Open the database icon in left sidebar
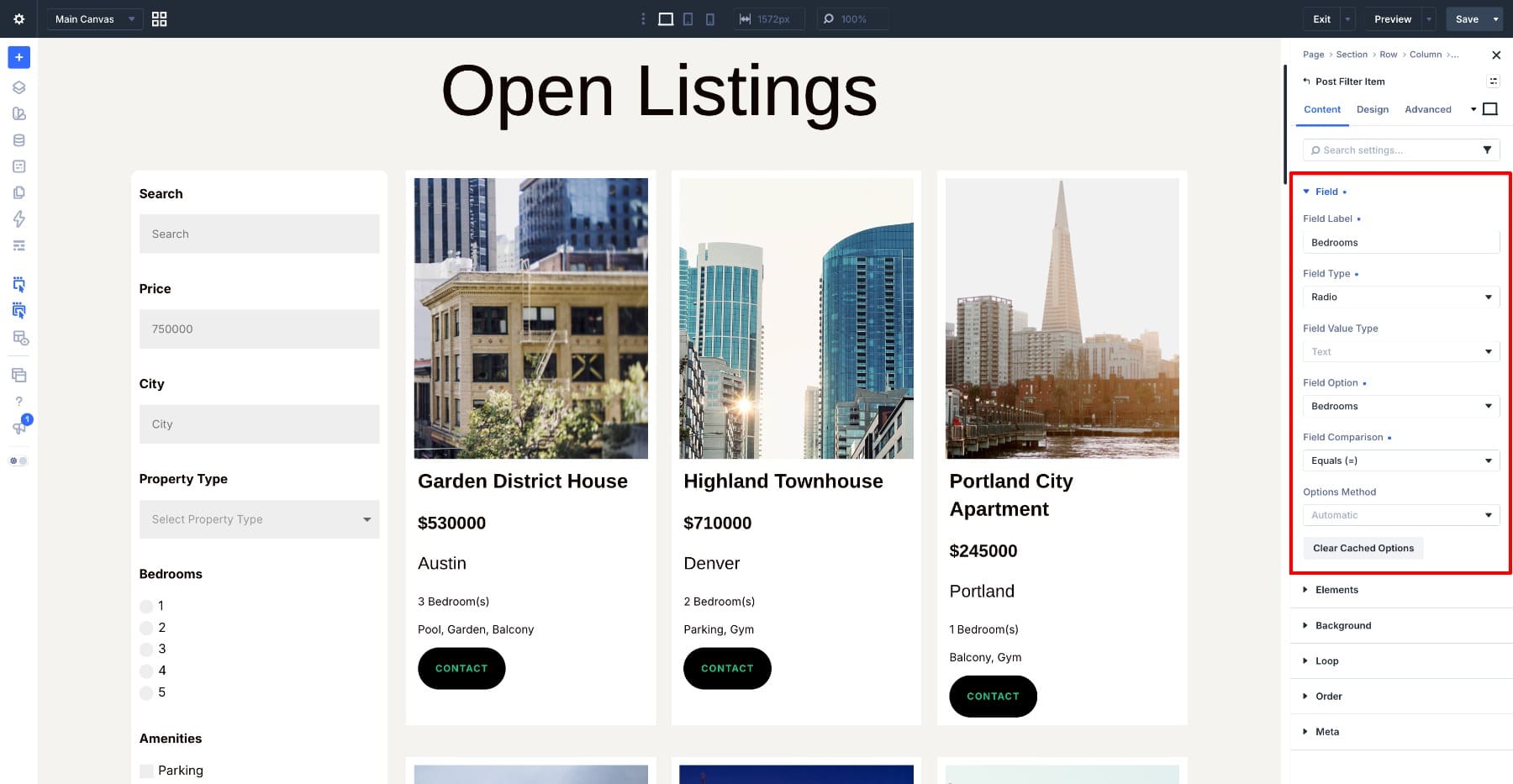1513x784 pixels. point(18,140)
